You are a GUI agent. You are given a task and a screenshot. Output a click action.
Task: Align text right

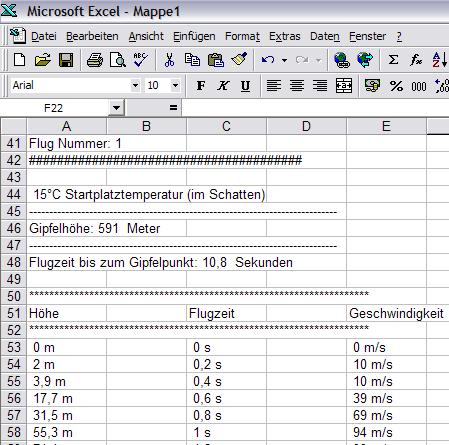point(320,86)
